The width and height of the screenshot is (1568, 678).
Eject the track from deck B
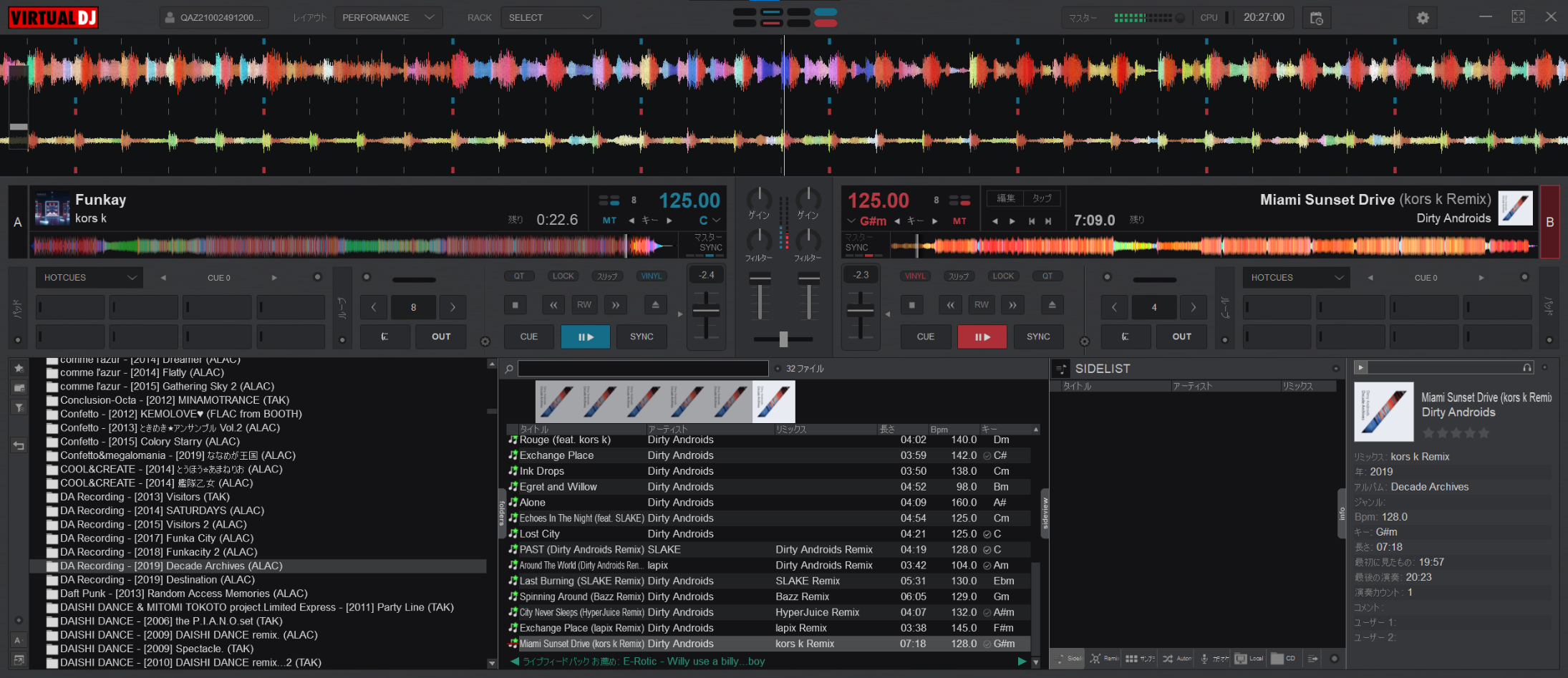pyautogui.click(x=1052, y=305)
